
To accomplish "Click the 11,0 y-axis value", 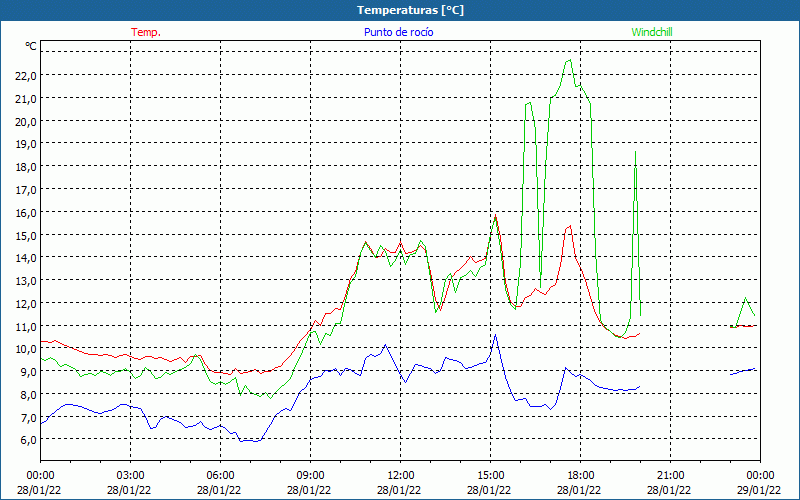I will coord(26,326).
